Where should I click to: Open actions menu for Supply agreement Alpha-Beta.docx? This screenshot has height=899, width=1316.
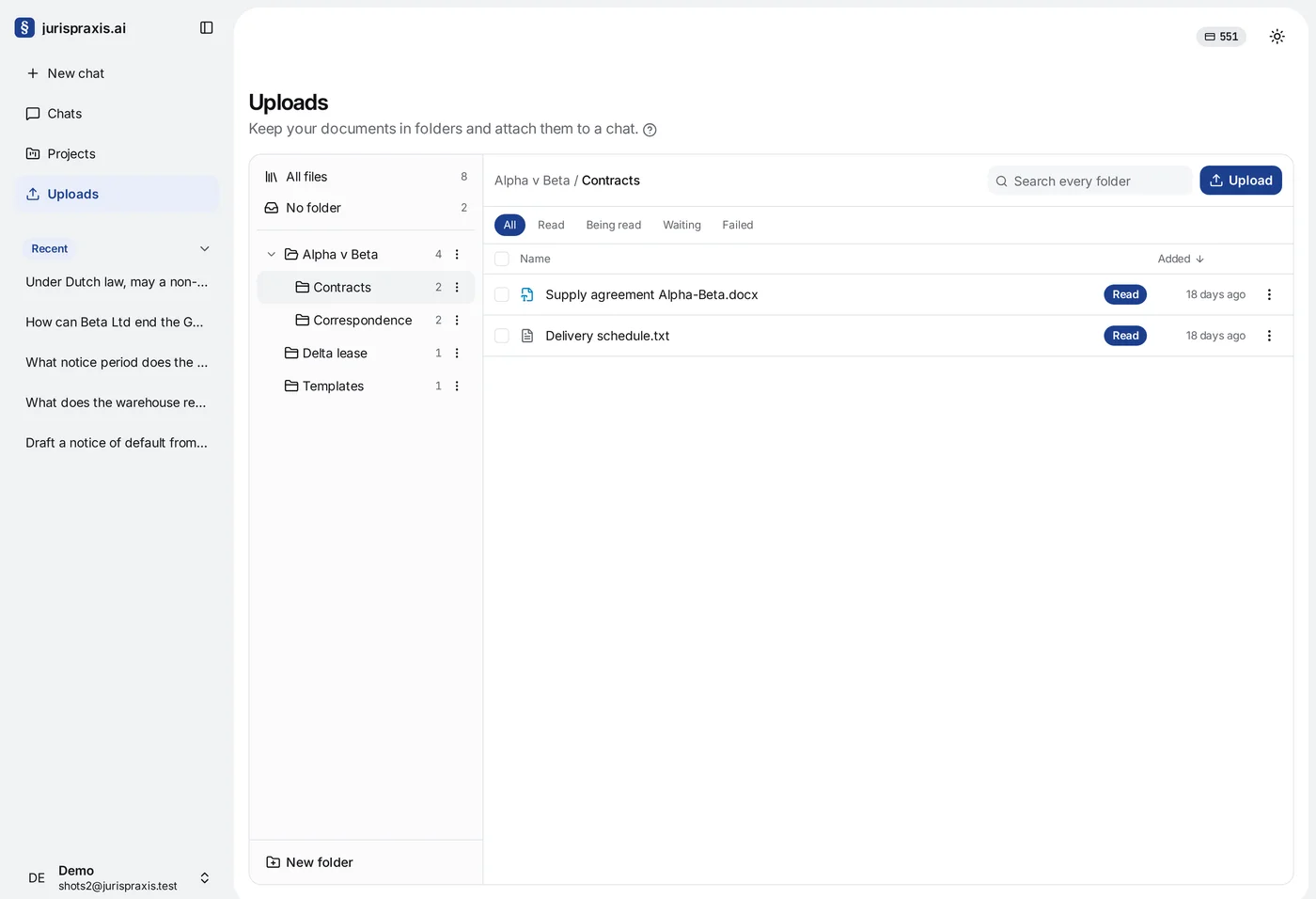point(1269,294)
